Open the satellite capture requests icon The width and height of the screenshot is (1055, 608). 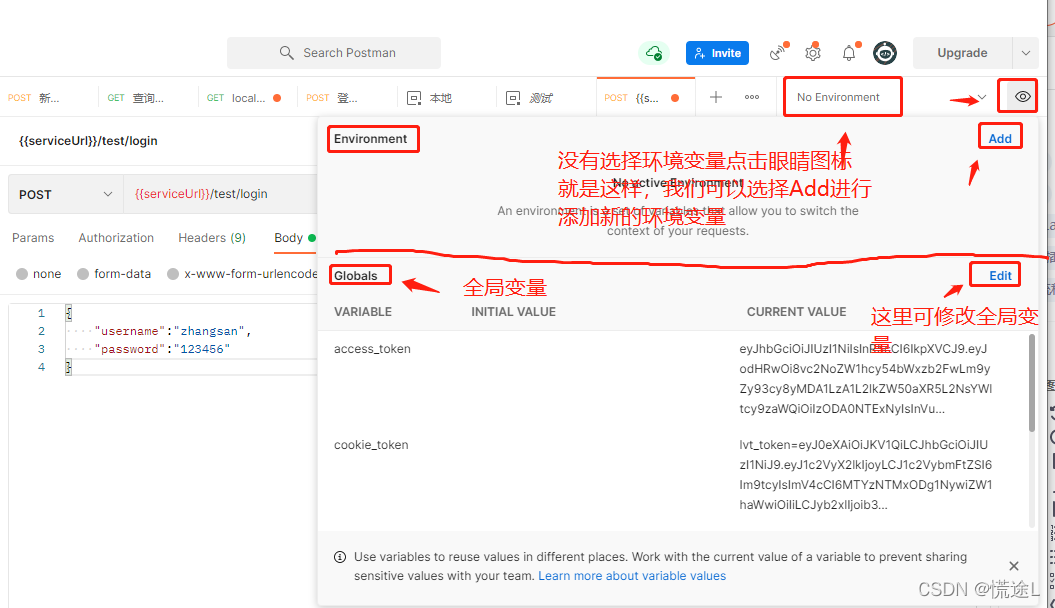[778, 52]
